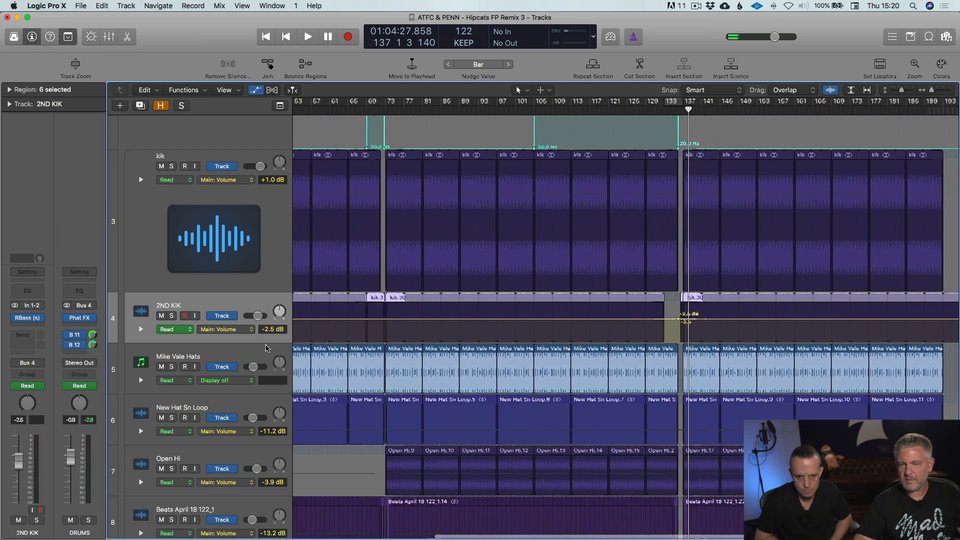Screen dimensions: 960x540
Task: Click the Join toolbar icon
Action: pyautogui.click(x=268, y=64)
